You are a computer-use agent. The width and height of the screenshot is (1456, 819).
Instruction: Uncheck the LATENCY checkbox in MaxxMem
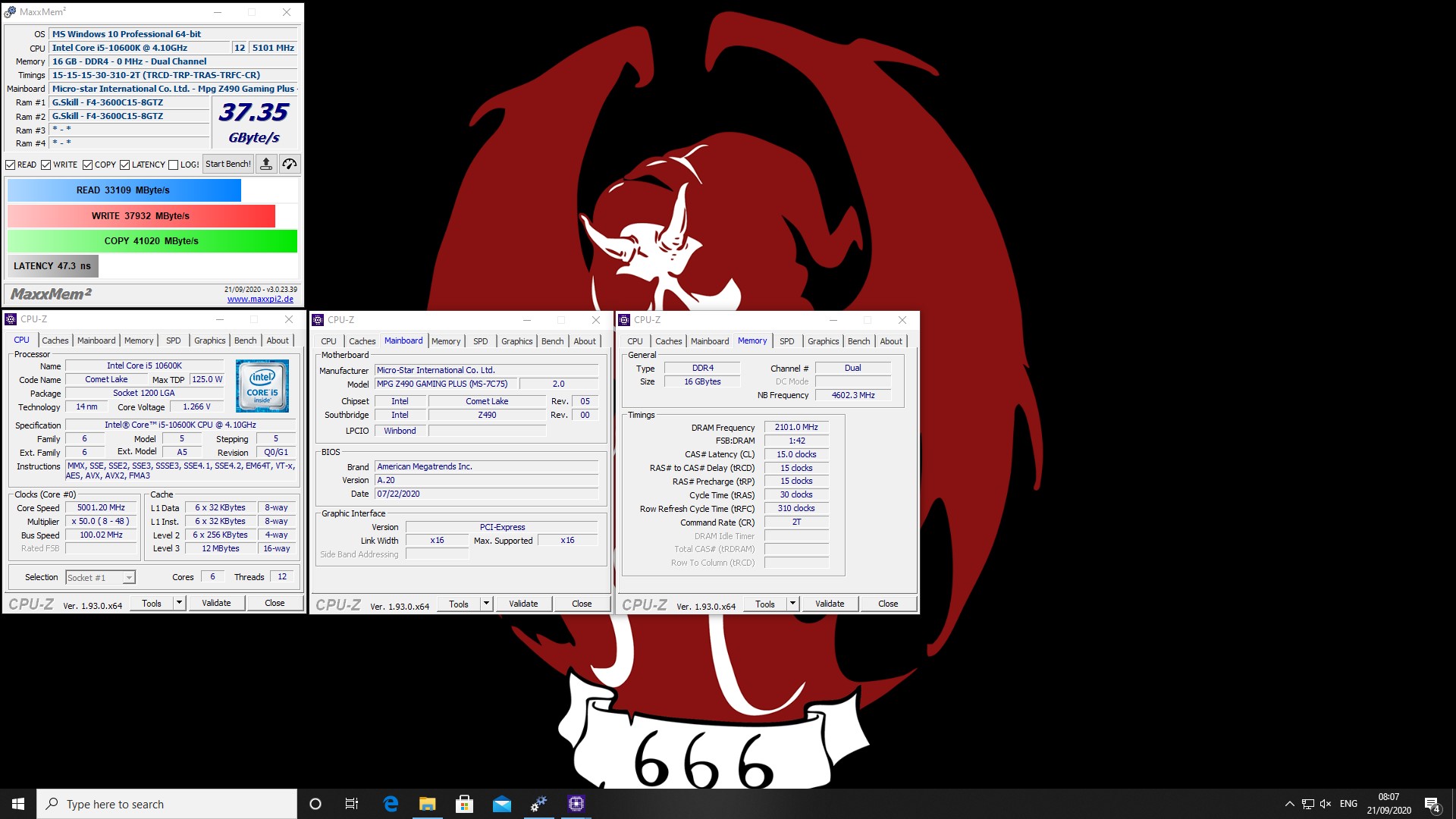125,165
